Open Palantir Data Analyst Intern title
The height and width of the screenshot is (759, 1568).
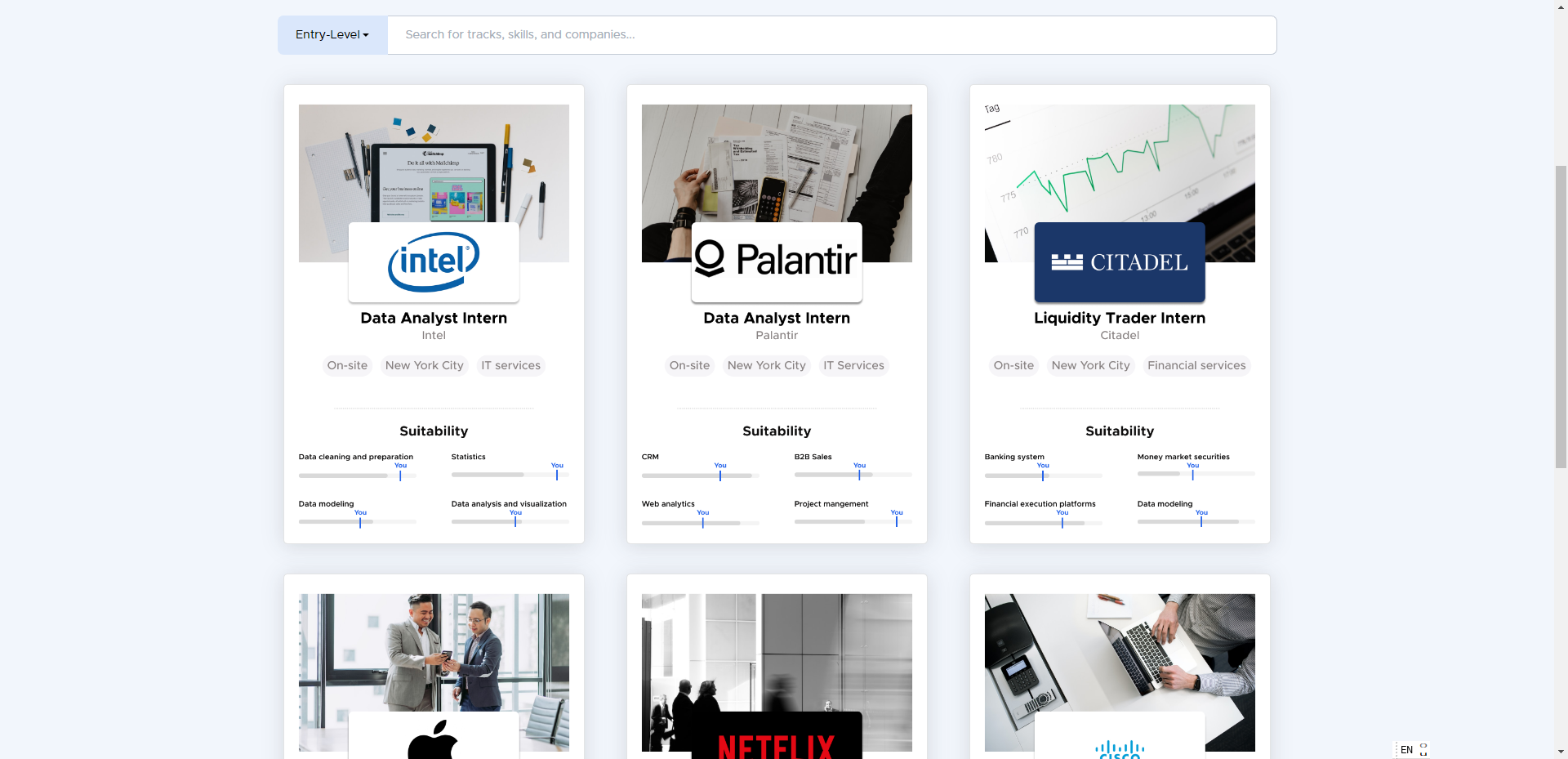[777, 318]
